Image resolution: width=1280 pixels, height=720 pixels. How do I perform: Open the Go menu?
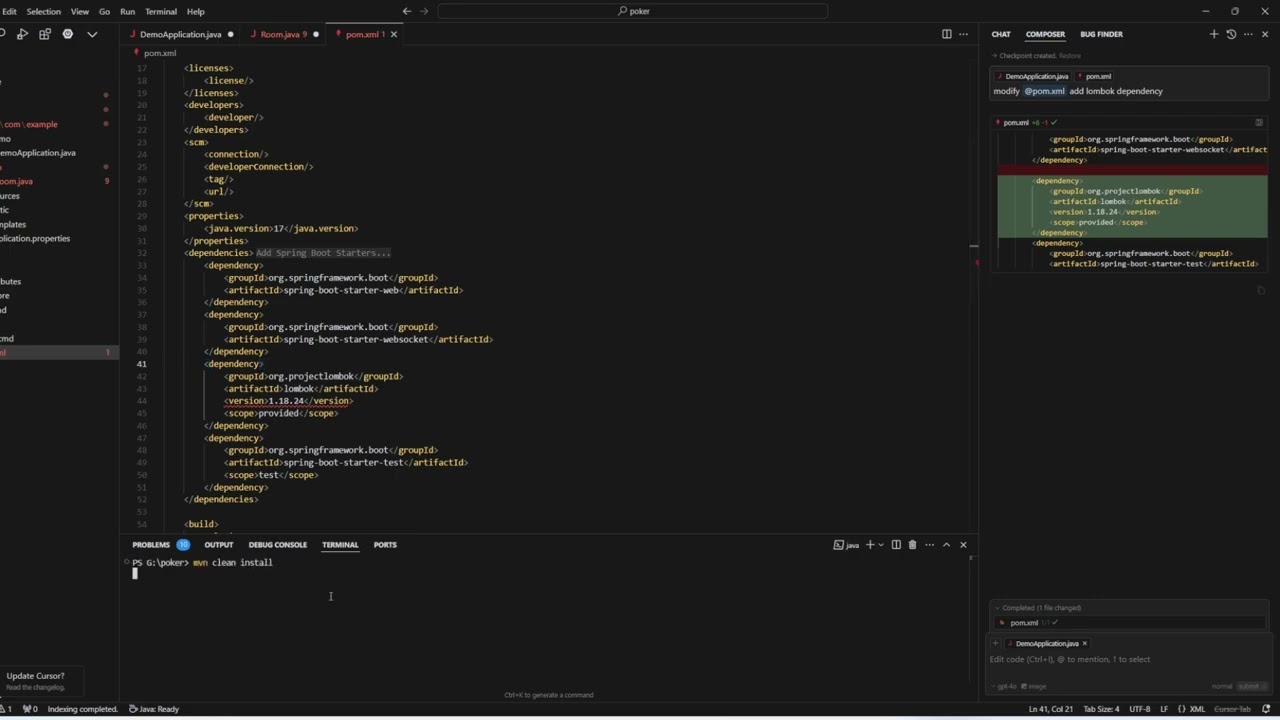pyautogui.click(x=104, y=11)
